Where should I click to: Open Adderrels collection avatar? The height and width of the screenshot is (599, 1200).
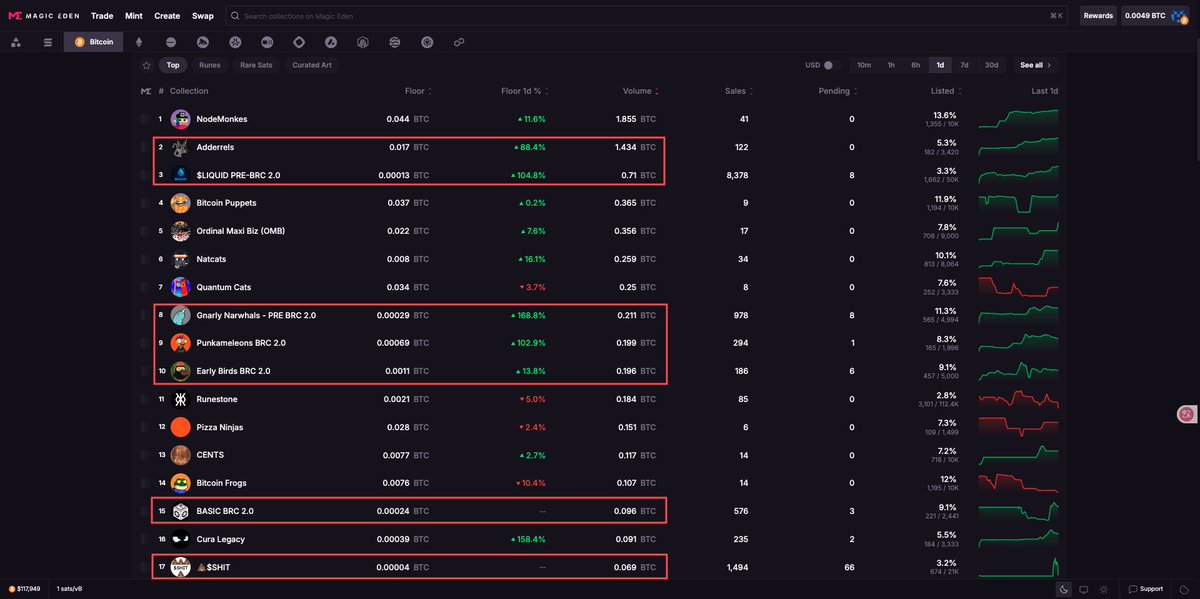180,147
